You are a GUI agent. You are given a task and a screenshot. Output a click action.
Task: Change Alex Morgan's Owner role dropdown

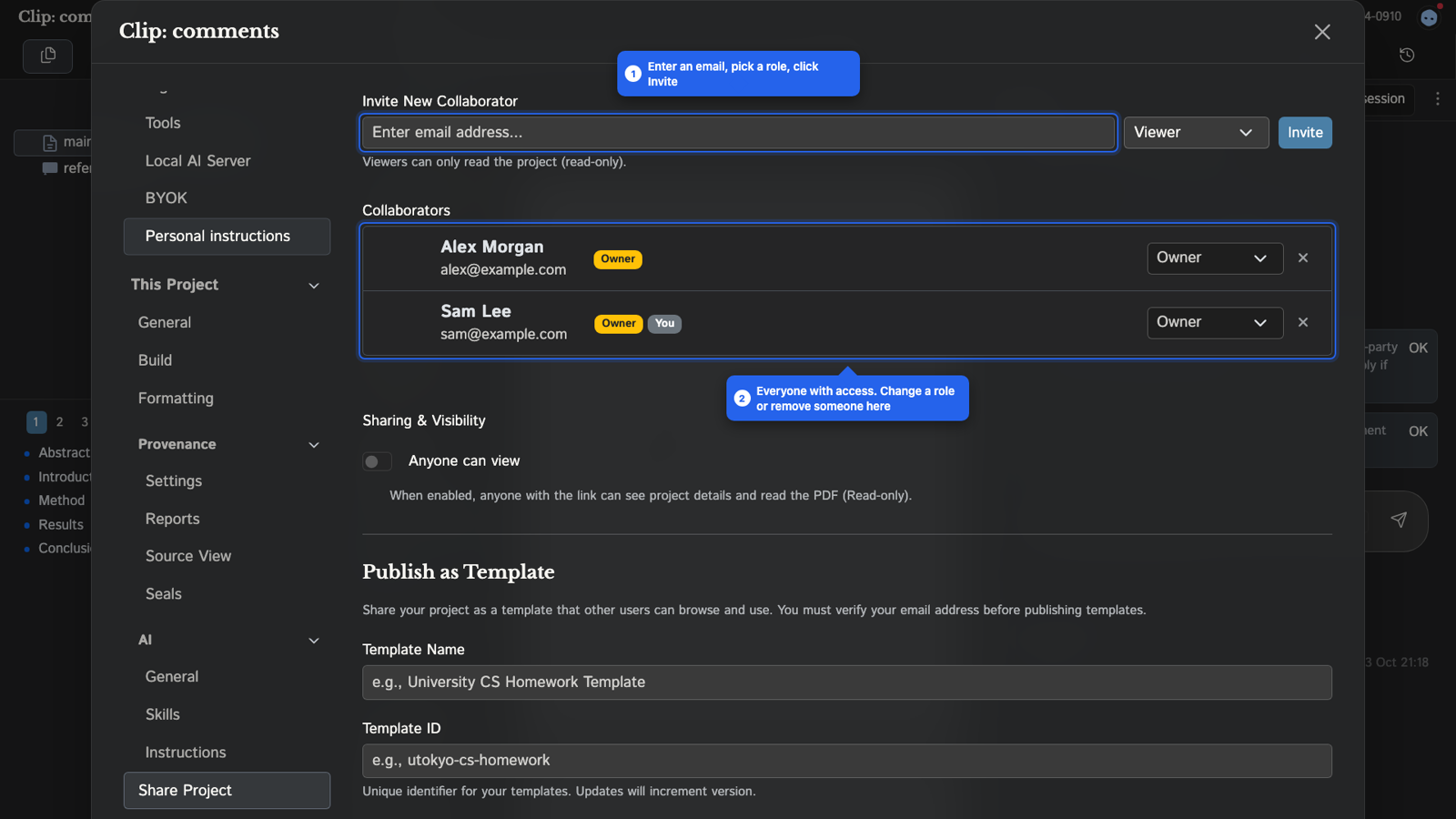coord(1215,258)
